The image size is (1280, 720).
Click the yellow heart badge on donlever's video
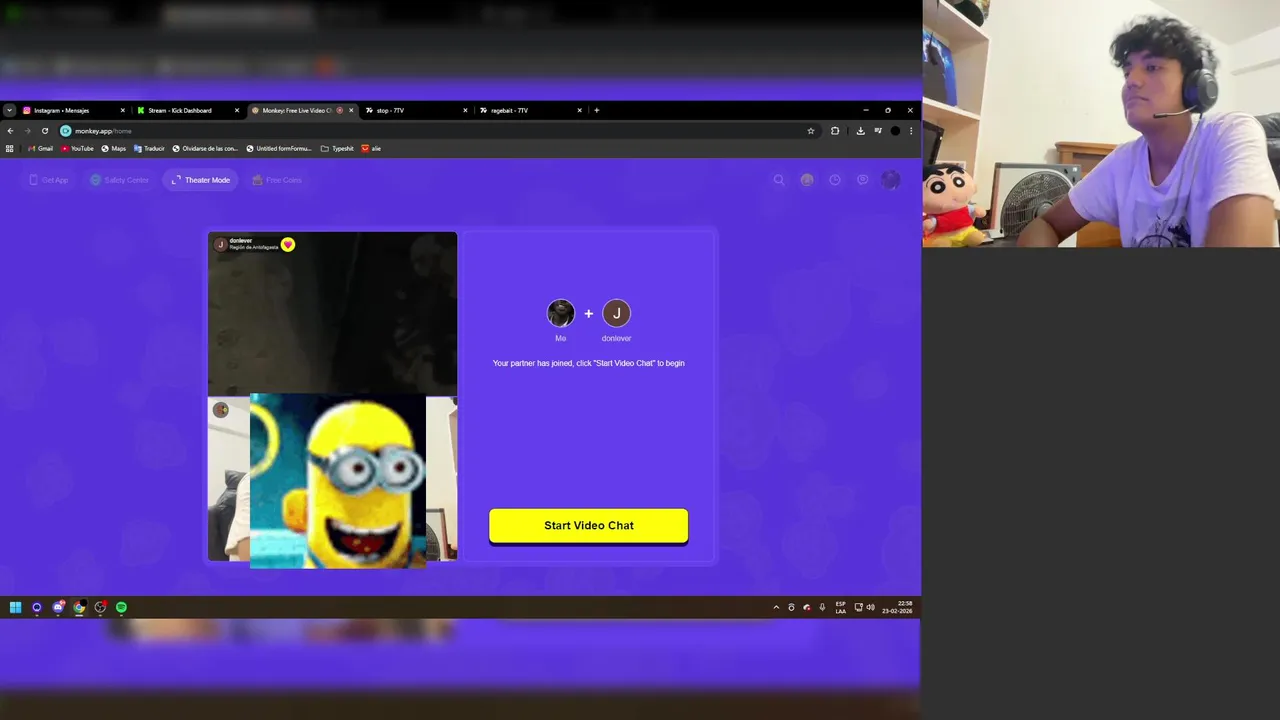tap(288, 244)
